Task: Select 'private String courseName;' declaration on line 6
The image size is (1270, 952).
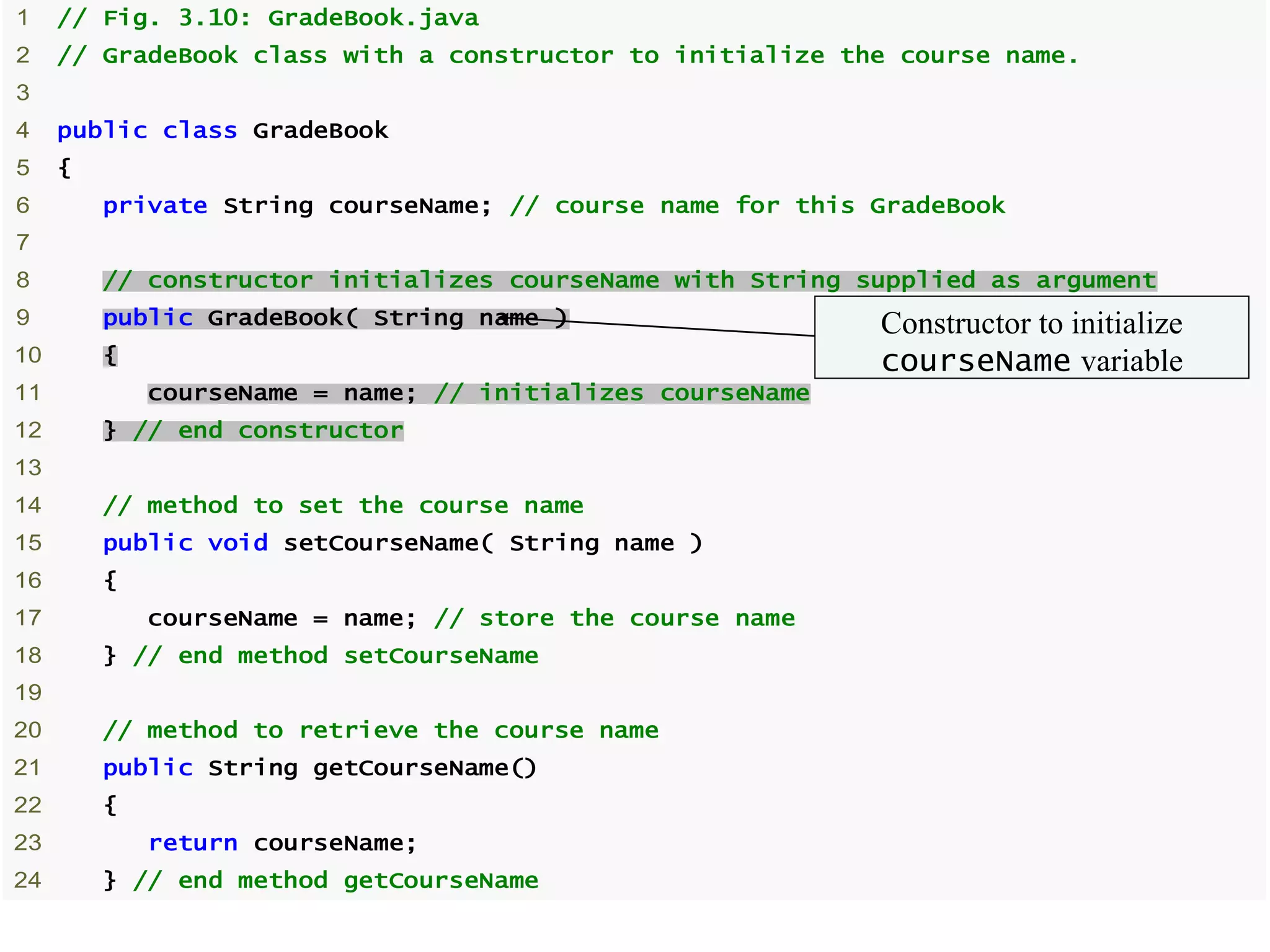Action: [297, 206]
